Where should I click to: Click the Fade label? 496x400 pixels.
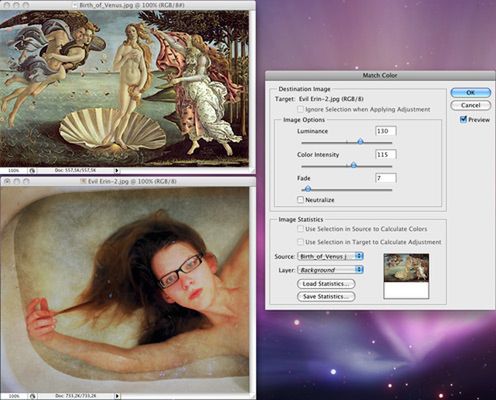[x=304, y=178]
